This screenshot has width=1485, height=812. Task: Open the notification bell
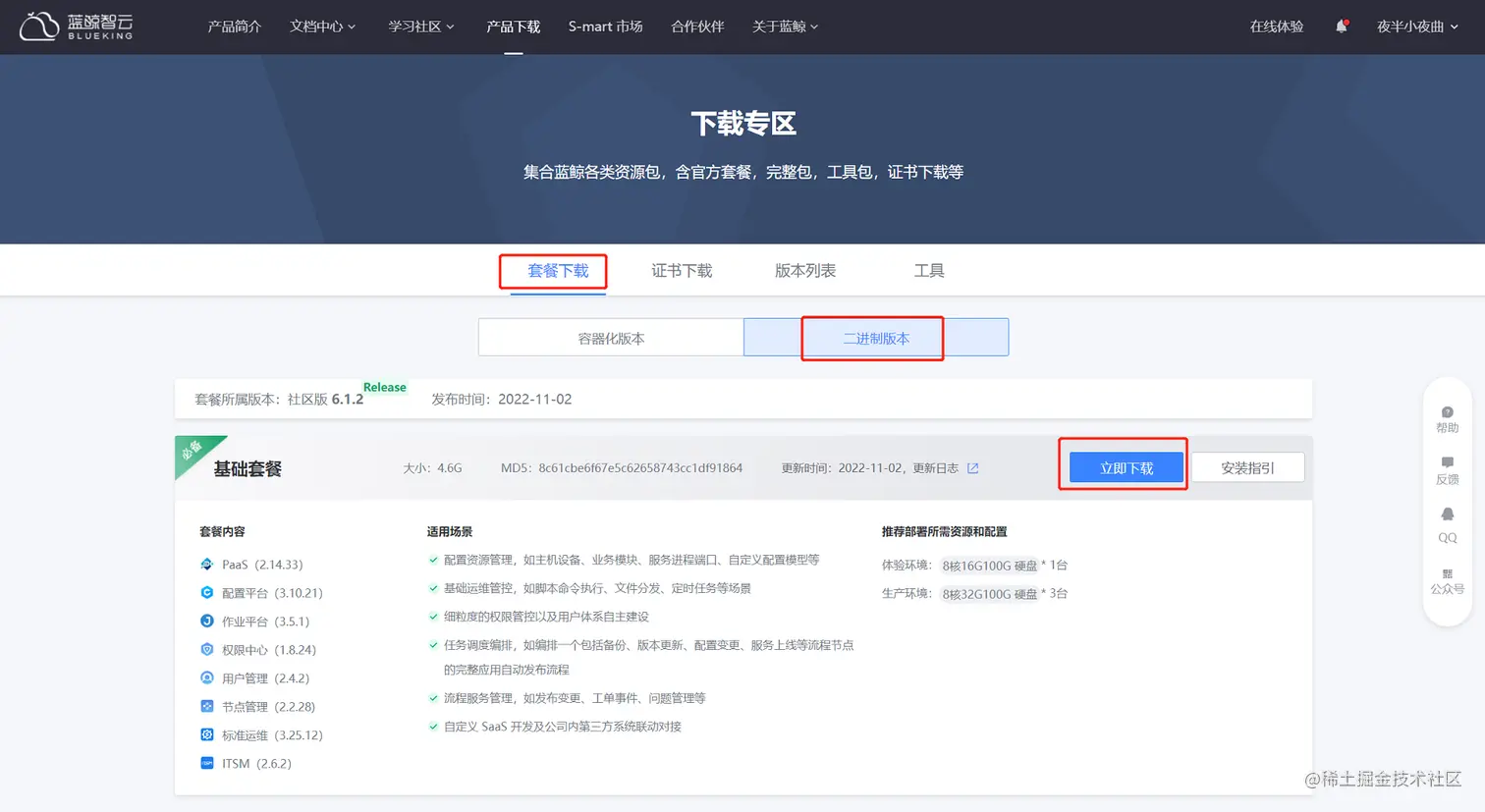click(x=1341, y=27)
